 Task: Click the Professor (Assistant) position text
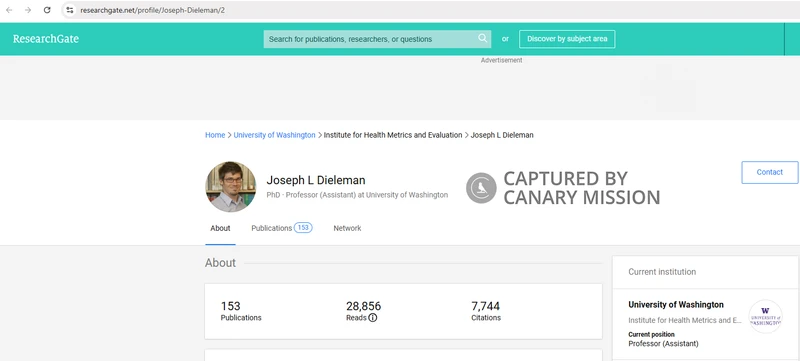click(663, 344)
